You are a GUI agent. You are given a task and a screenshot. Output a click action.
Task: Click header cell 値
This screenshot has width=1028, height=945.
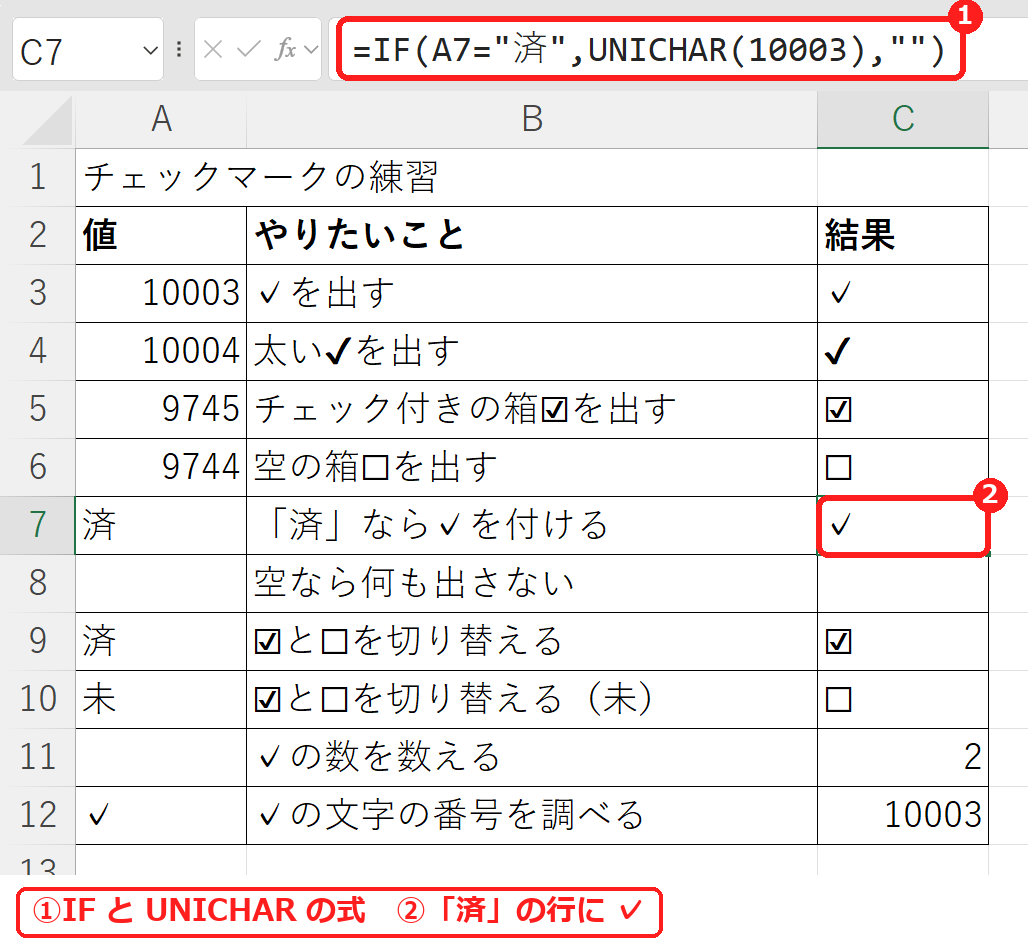161,235
